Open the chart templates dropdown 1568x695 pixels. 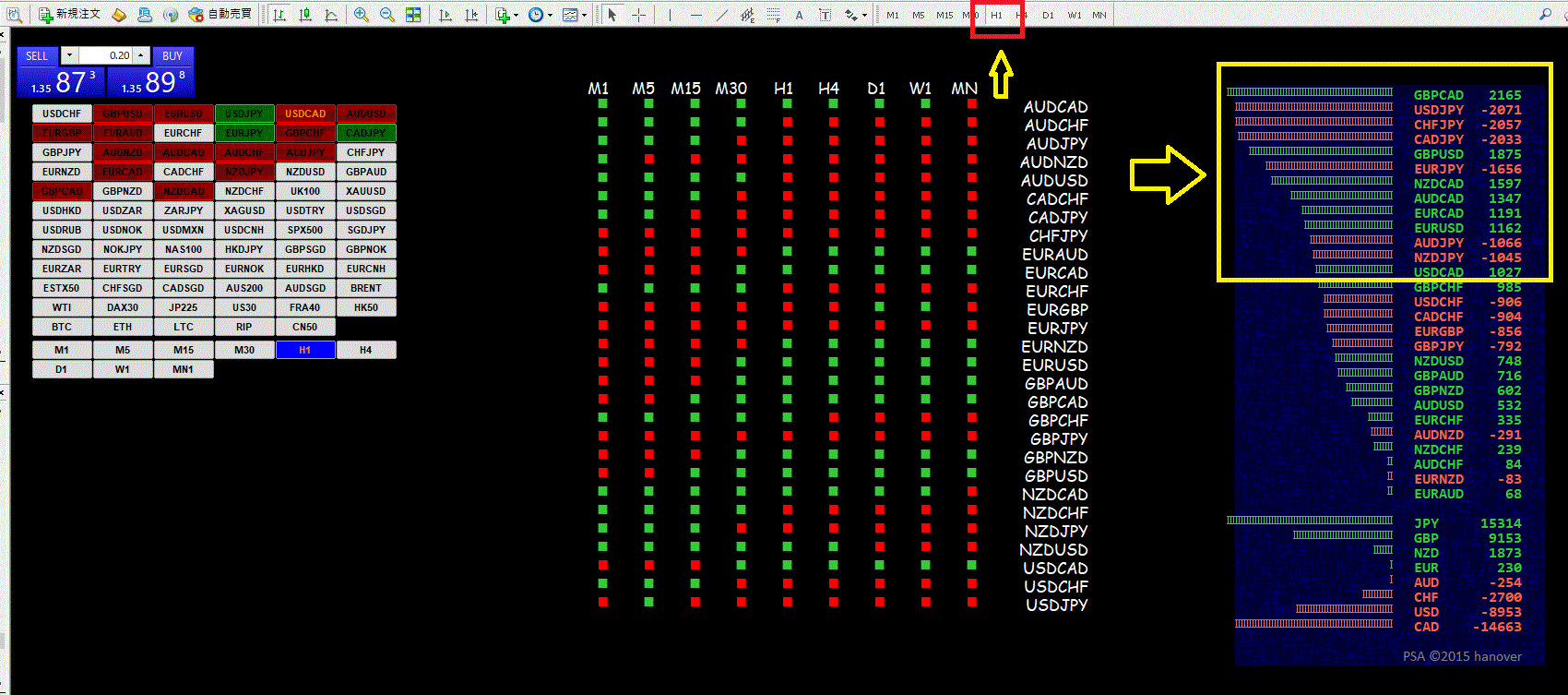(575, 15)
